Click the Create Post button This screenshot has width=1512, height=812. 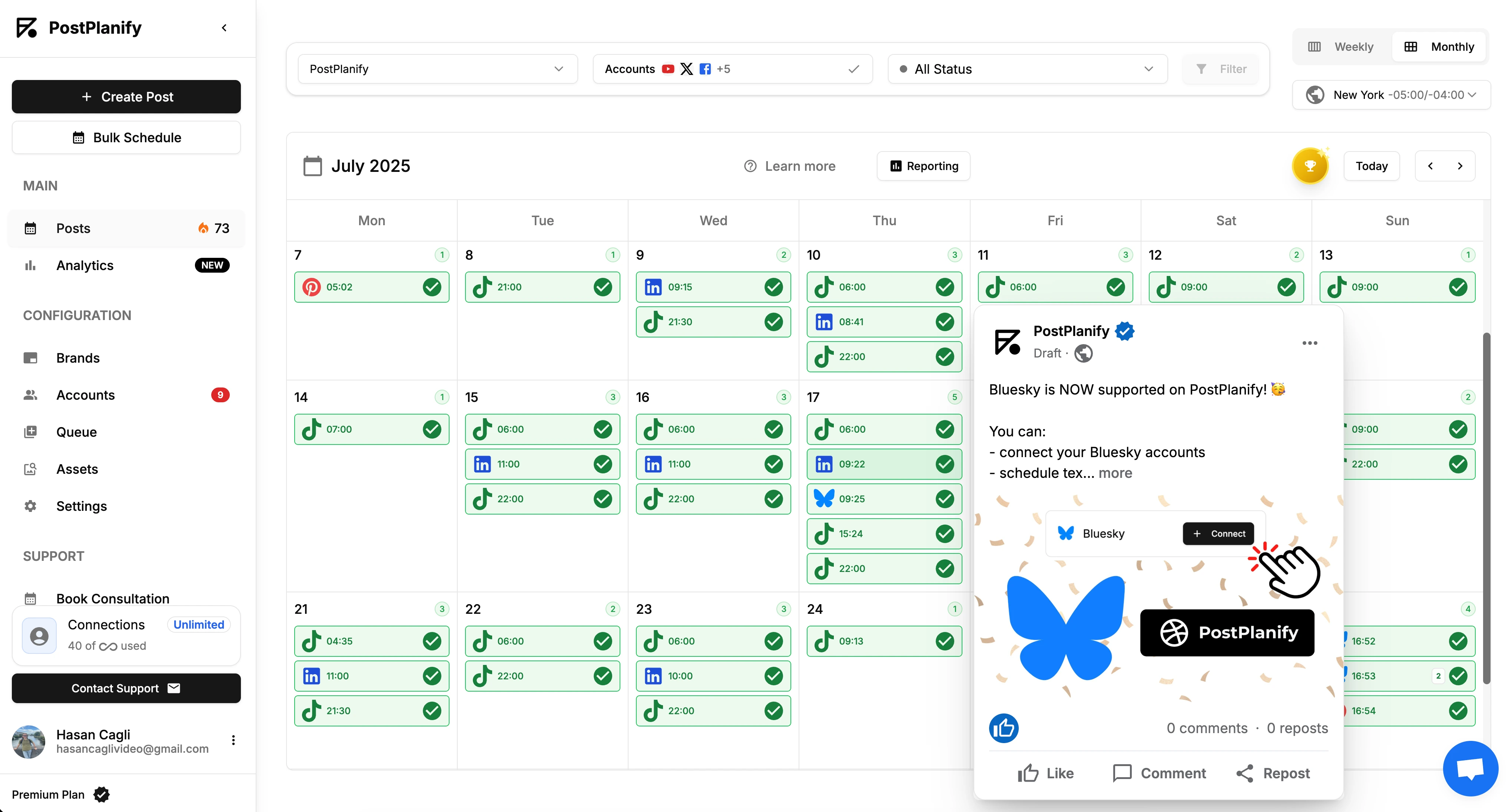(126, 97)
